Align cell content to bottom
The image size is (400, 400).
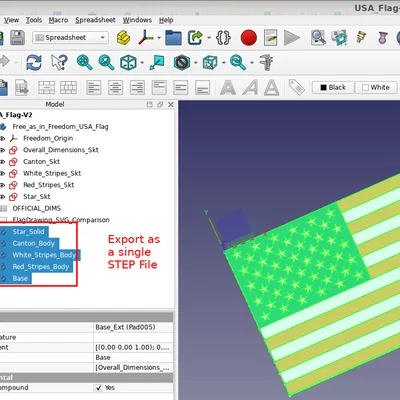[203, 88]
